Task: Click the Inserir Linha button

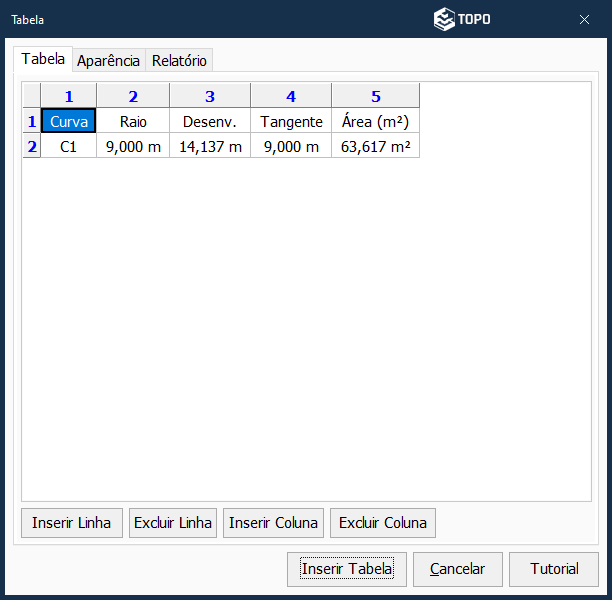Action: 72,522
